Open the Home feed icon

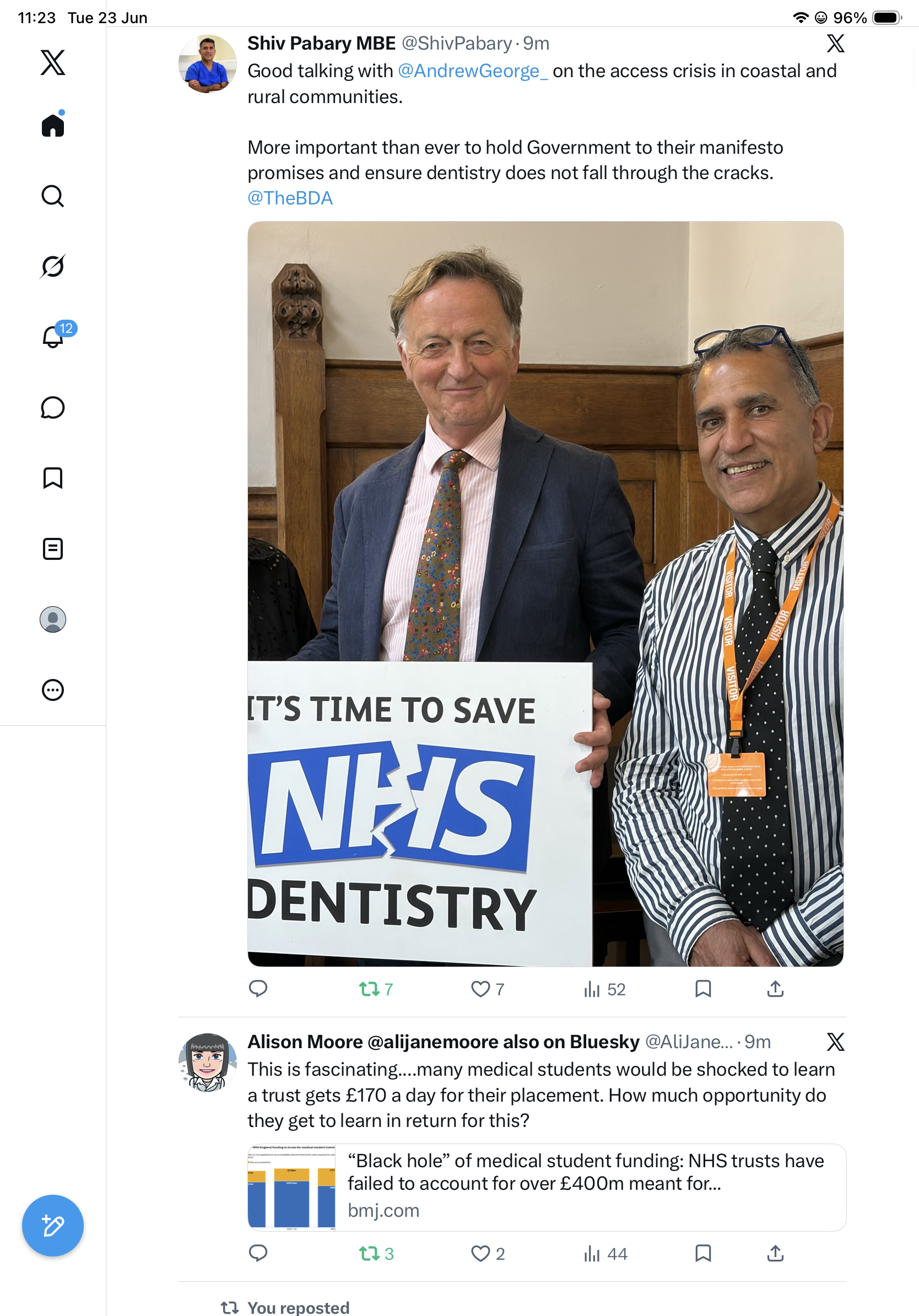tap(53, 125)
